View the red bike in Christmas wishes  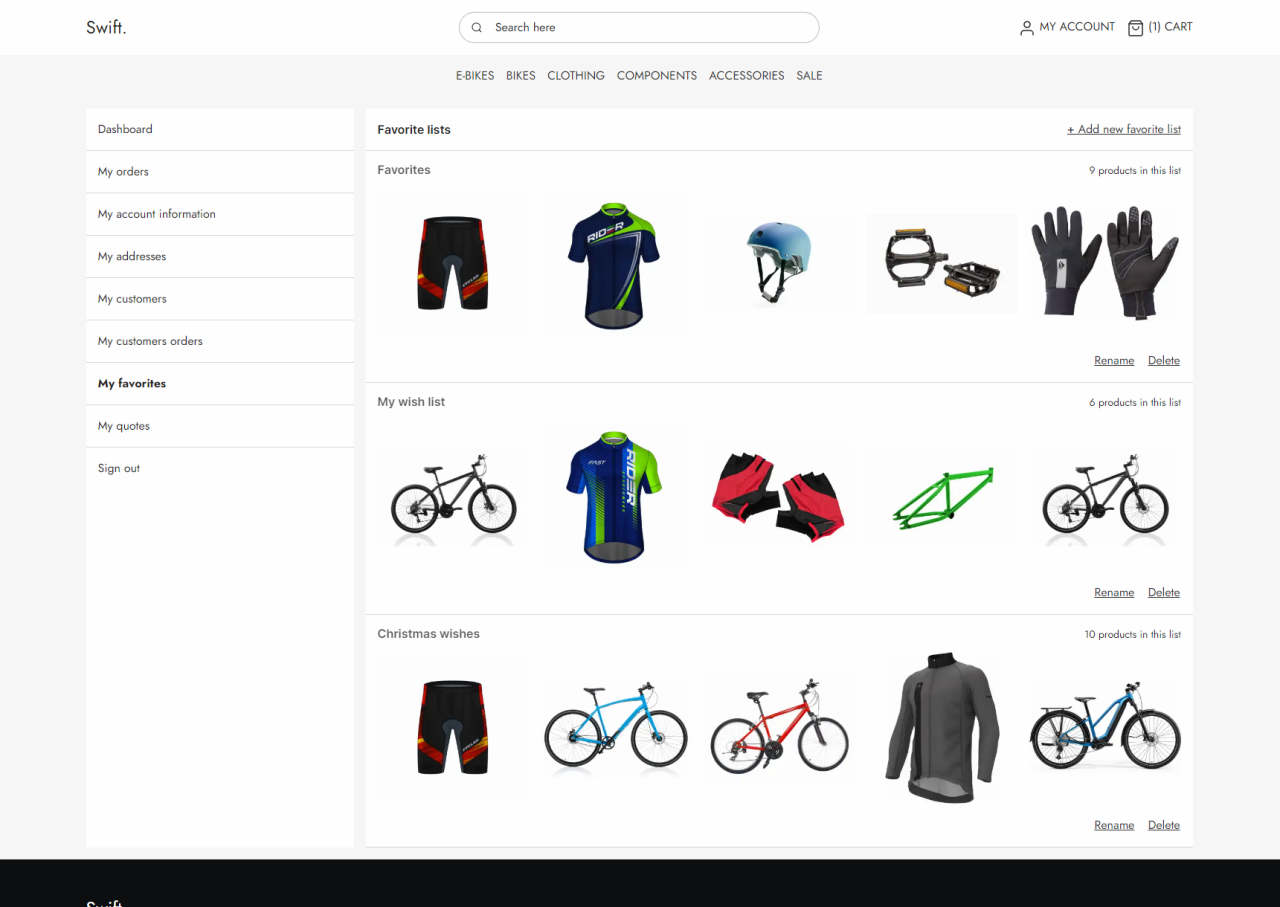pos(778,728)
